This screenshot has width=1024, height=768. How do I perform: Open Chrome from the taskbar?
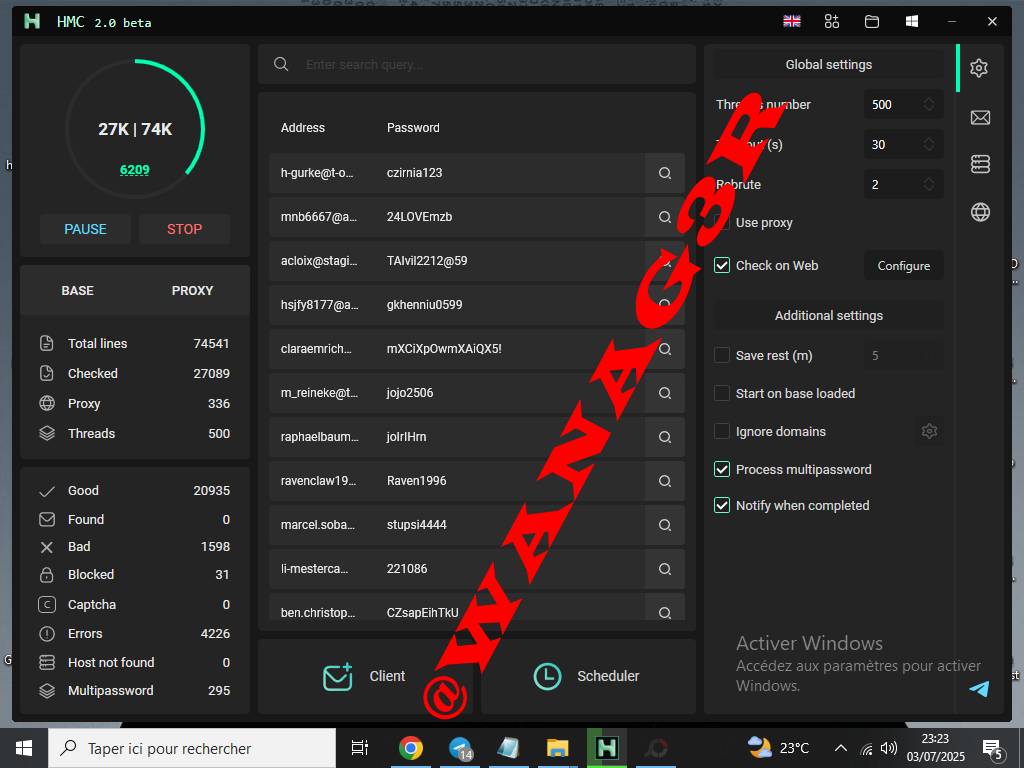point(411,748)
